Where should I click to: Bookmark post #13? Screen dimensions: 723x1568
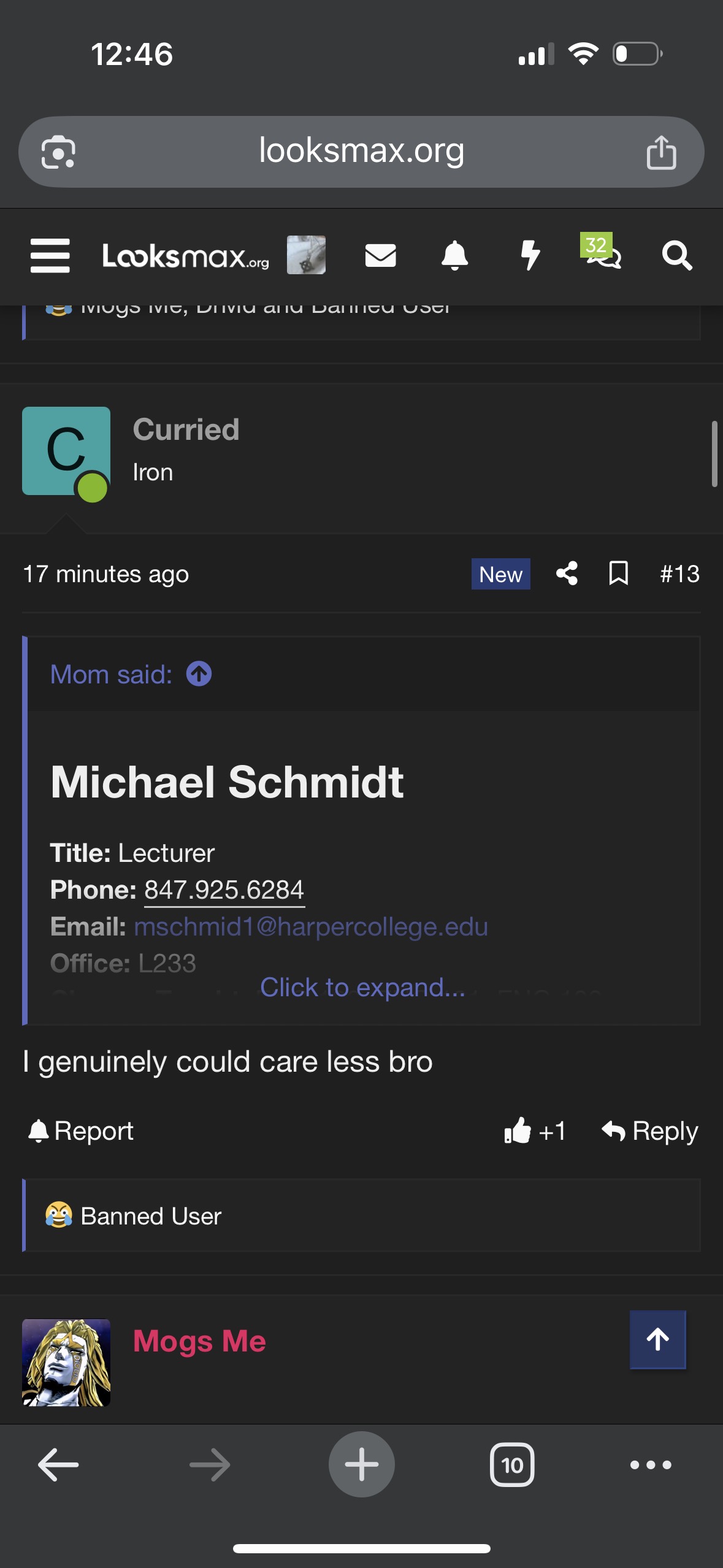618,574
